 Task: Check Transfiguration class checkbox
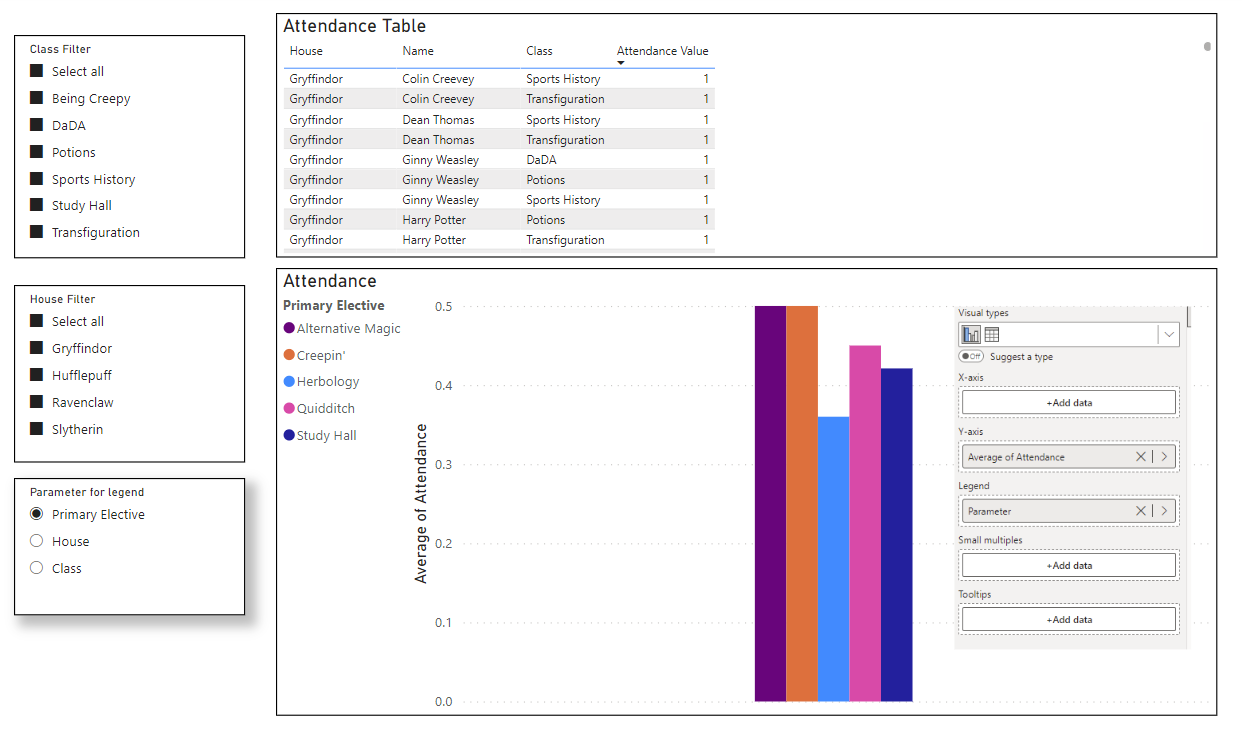point(37,232)
